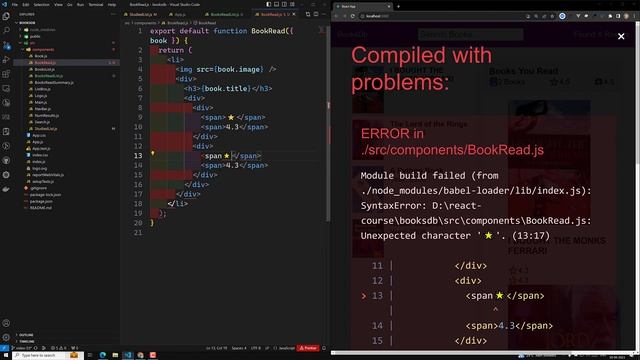Open the Edit menu

[26, 4]
